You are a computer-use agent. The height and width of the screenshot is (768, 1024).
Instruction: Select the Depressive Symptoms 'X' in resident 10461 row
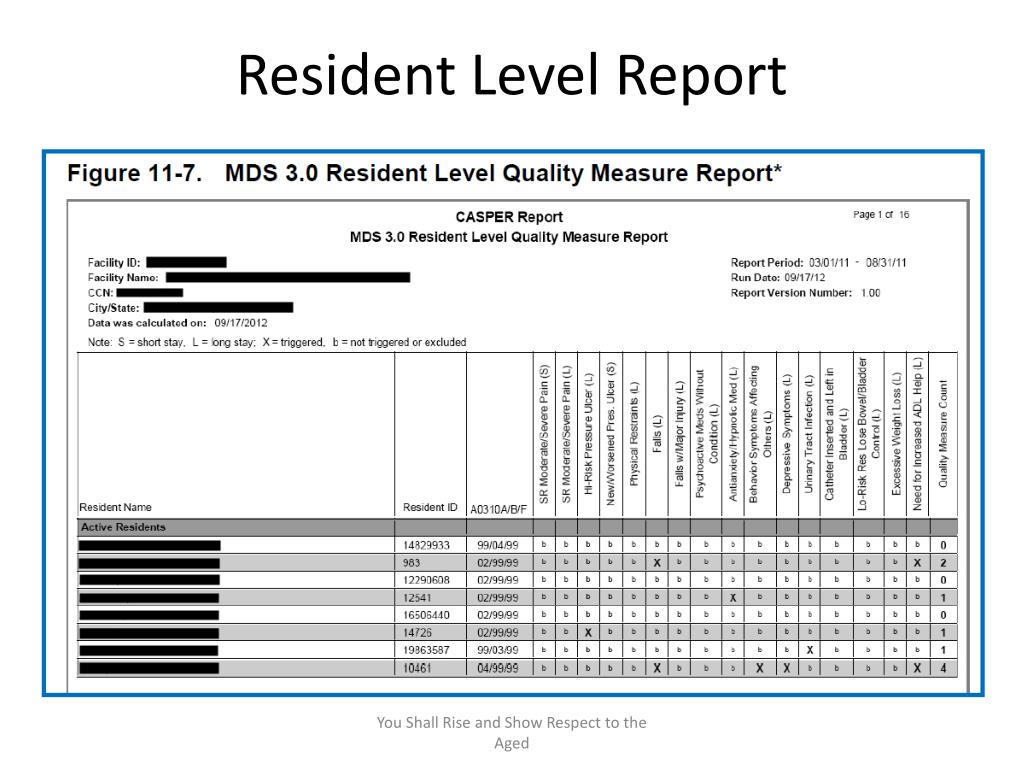coord(787,668)
